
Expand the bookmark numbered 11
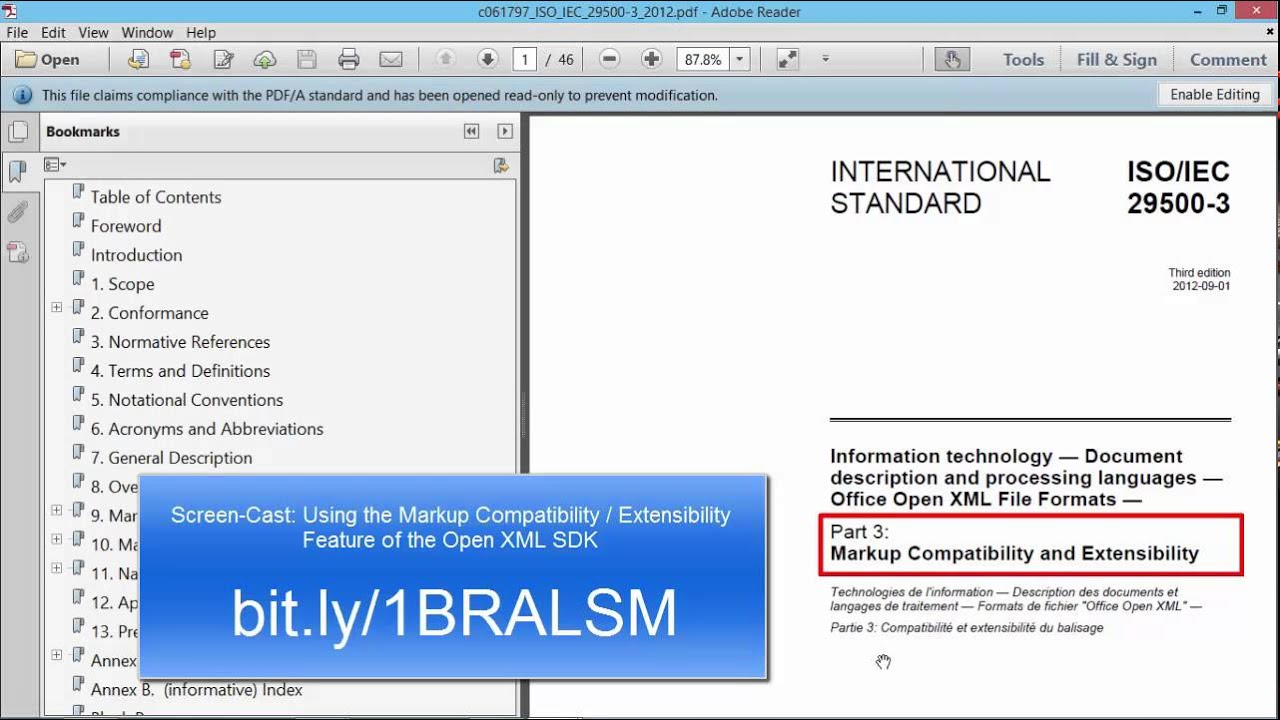(x=57, y=568)
